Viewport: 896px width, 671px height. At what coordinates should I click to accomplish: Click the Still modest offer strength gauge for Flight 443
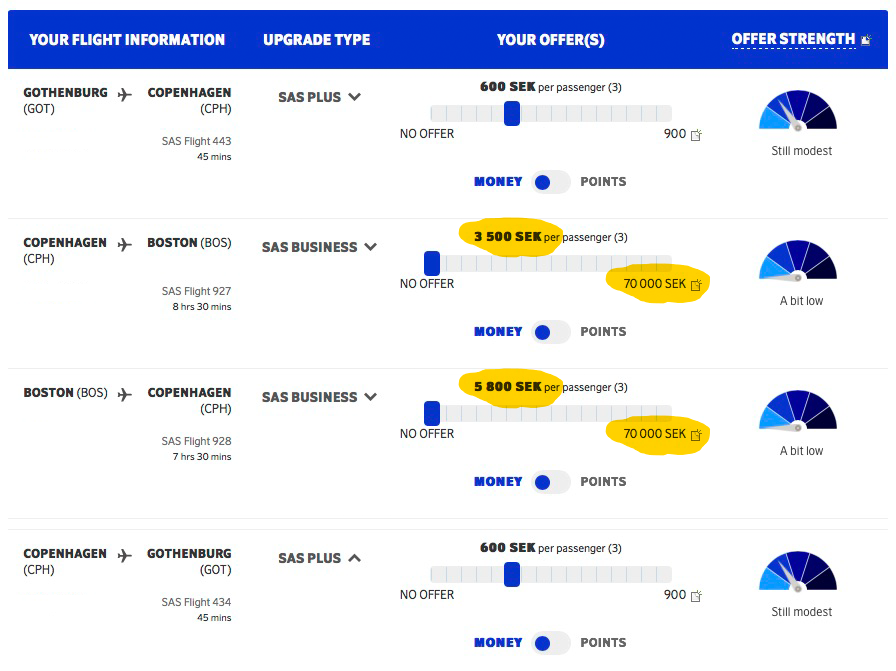(x=798, y=110)
